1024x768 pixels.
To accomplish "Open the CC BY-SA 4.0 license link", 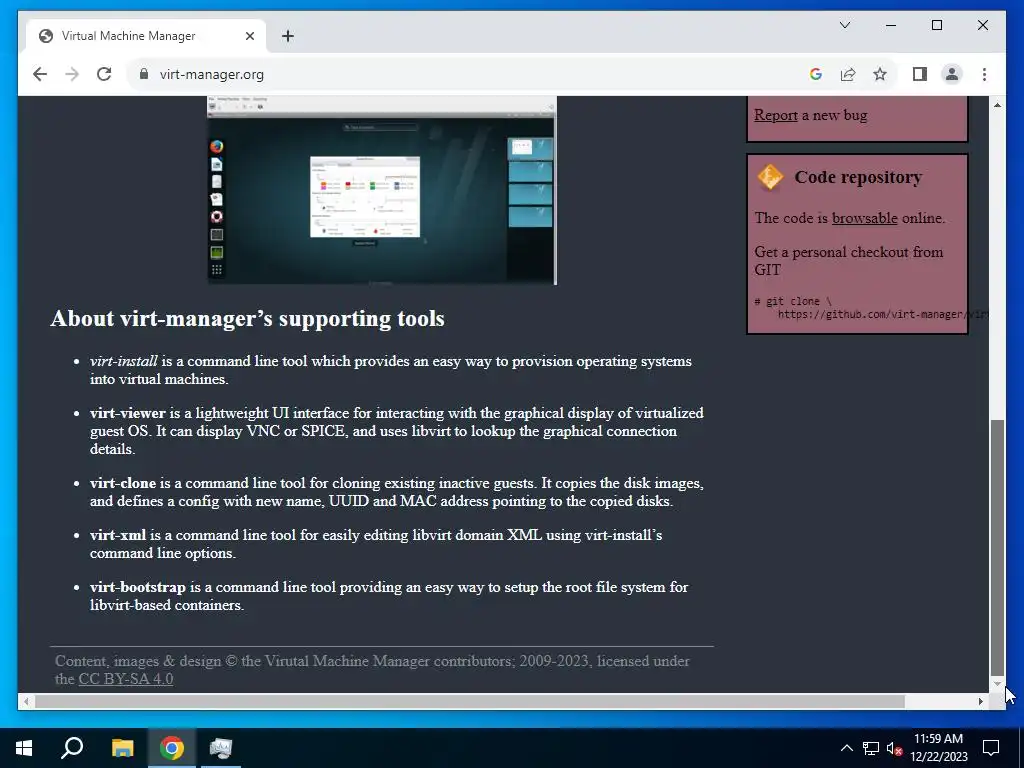I will click(x=125, y=679).
